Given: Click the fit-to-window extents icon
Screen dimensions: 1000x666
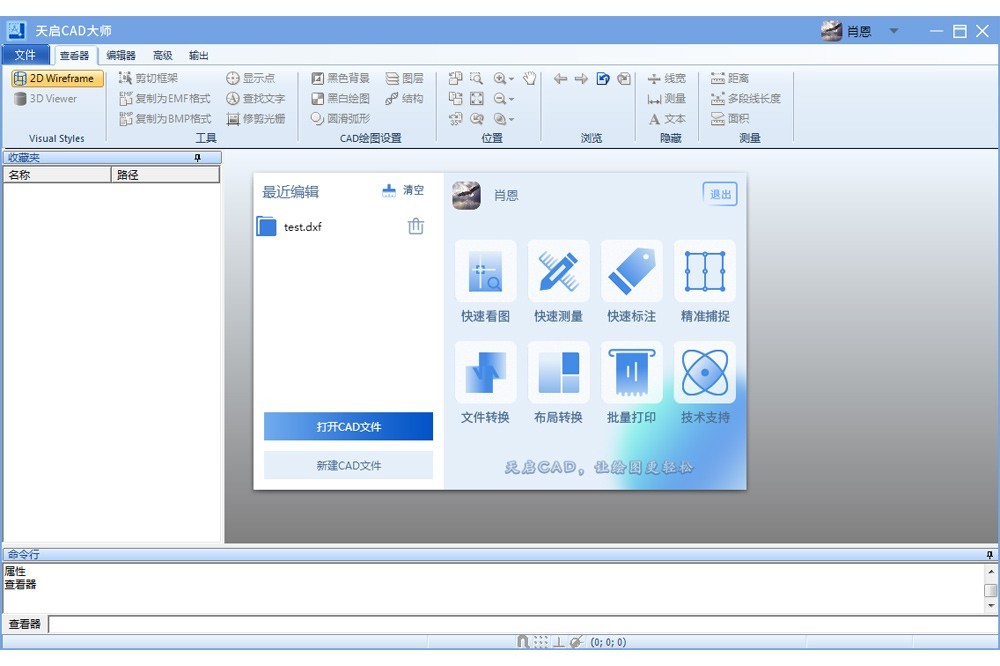Looking at the screenshot, I should [x=476, y=99].
